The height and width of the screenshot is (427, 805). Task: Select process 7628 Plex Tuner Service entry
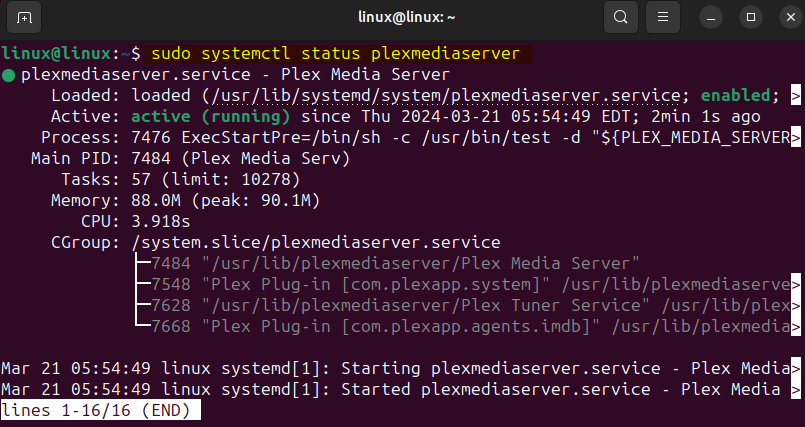470,305
